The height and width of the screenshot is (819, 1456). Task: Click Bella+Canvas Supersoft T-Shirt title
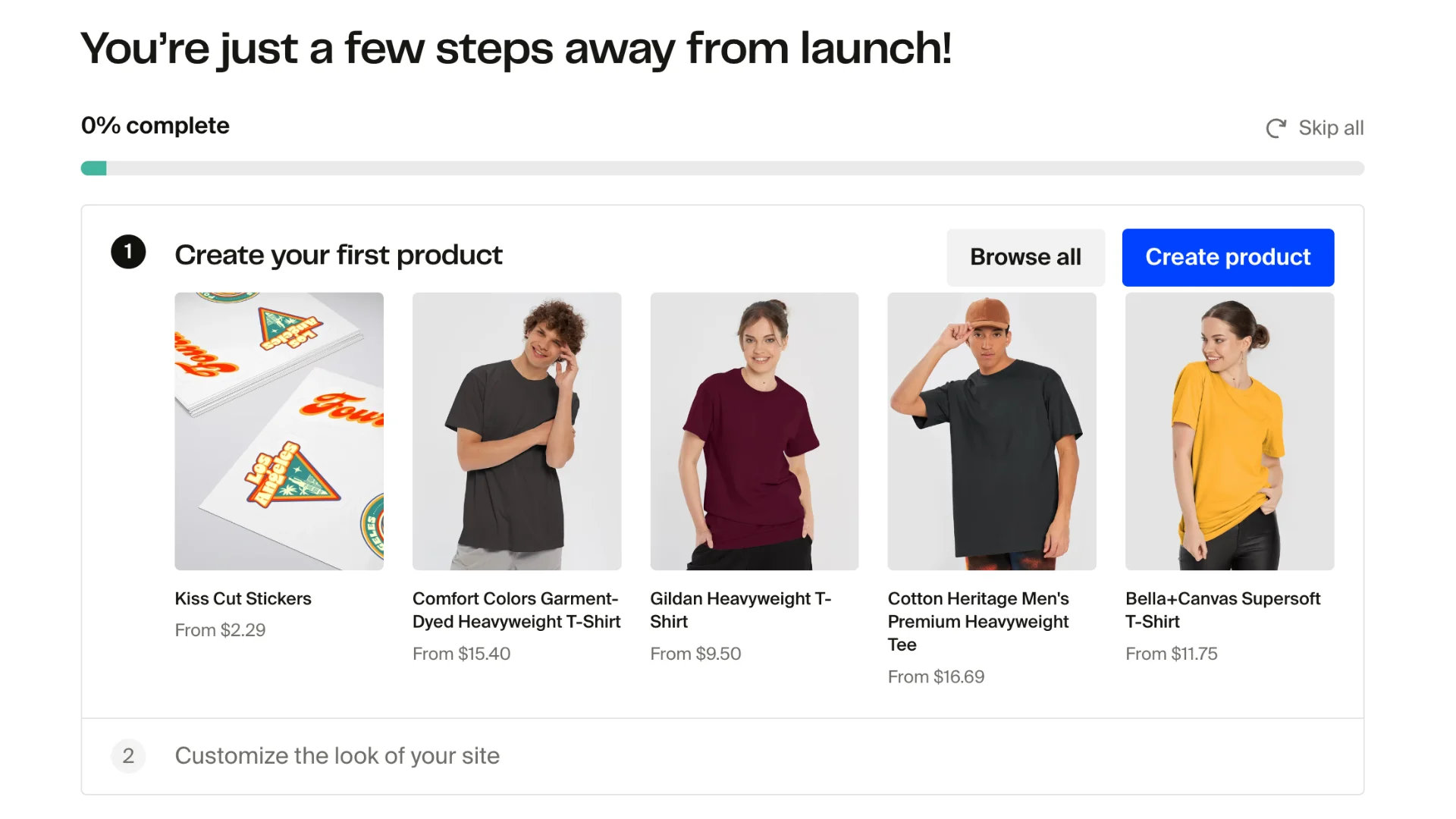(1222, 610)
